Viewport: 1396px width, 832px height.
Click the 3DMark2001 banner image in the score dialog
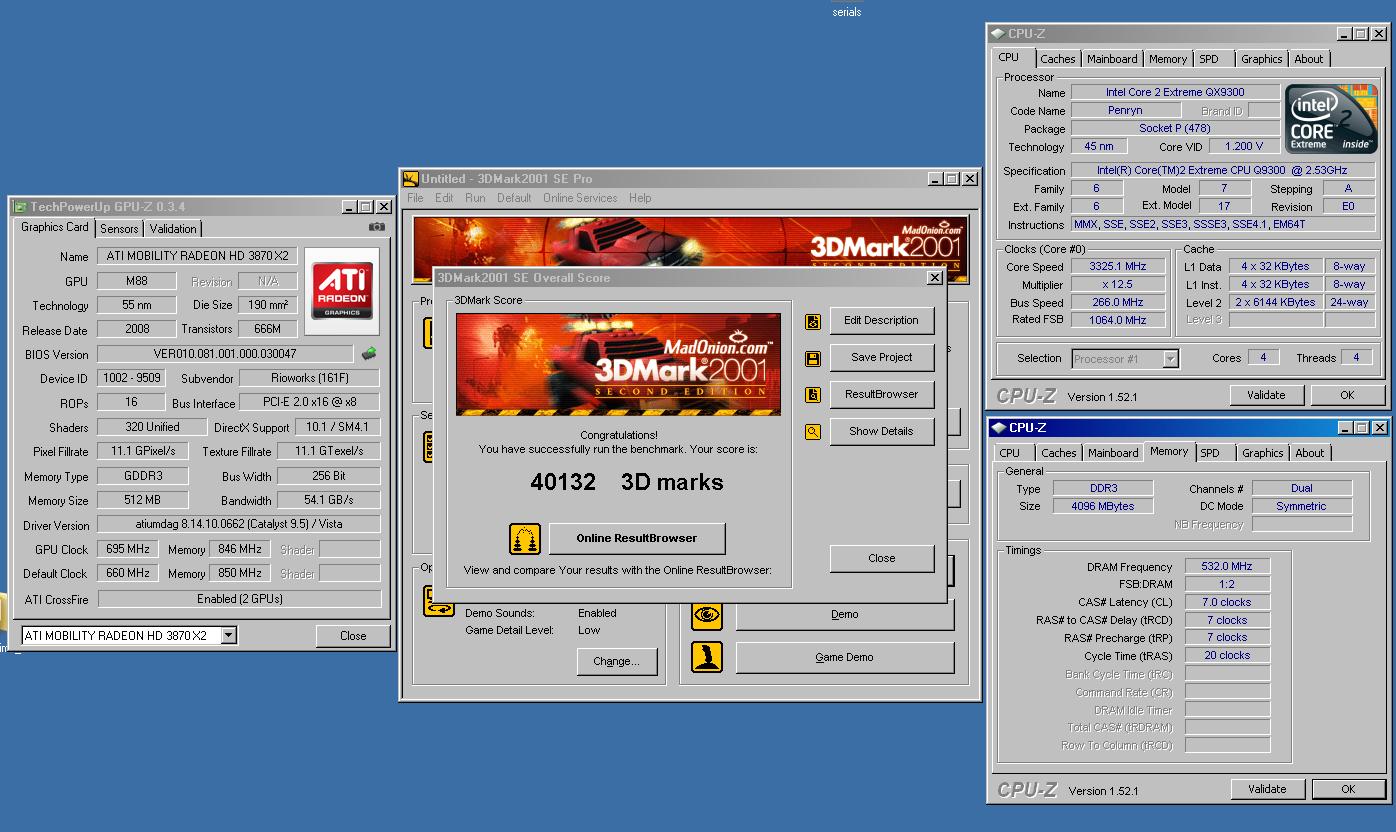(x=618, y=364)
